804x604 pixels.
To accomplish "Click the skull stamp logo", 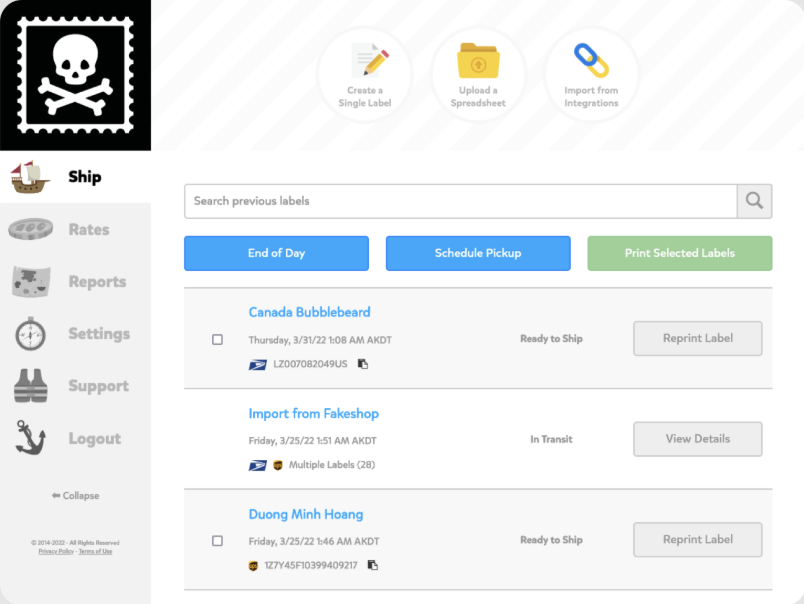I will (74, 73).
